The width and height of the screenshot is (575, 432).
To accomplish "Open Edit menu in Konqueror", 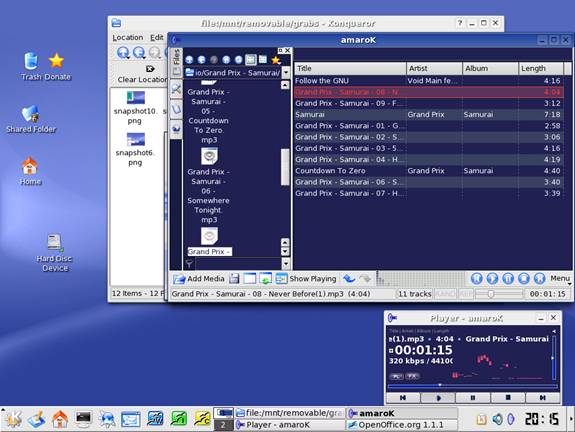I will (157, 37).
